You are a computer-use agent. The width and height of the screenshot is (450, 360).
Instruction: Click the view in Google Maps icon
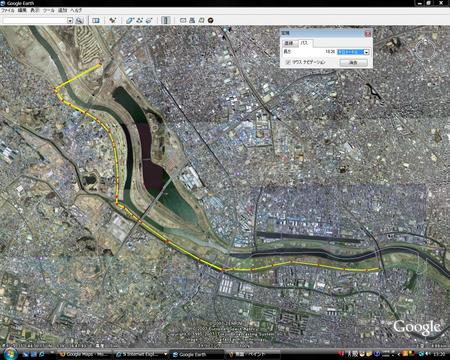[x=201, y=20]
